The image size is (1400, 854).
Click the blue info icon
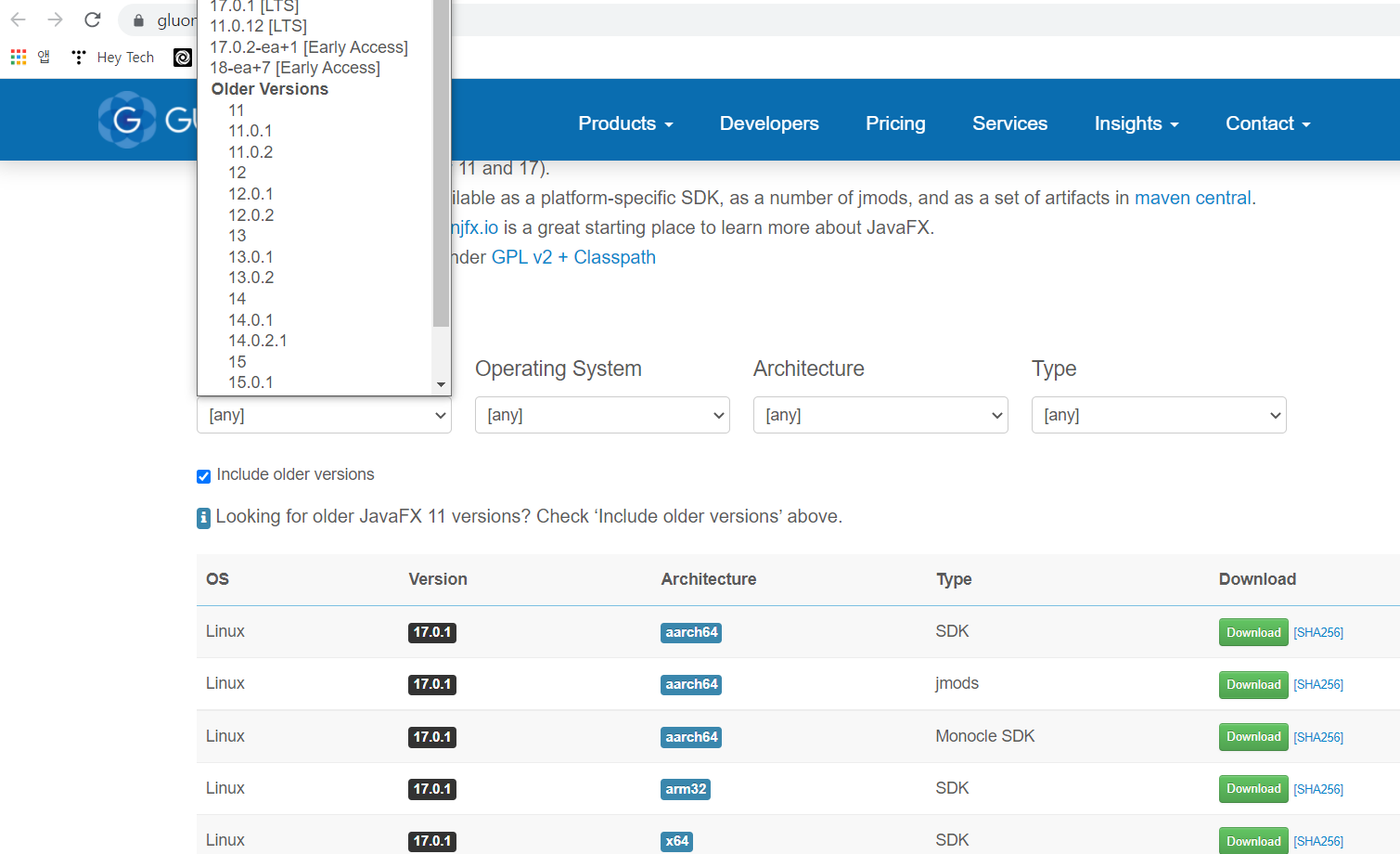[x=203, y=518]
